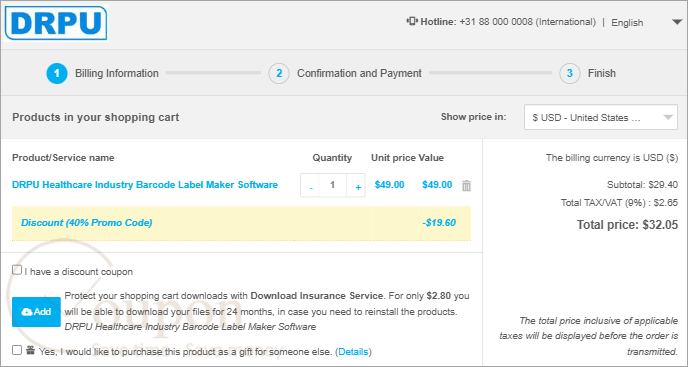Go to step 2 Confirmation and Payment

click(x=345, y=73)
